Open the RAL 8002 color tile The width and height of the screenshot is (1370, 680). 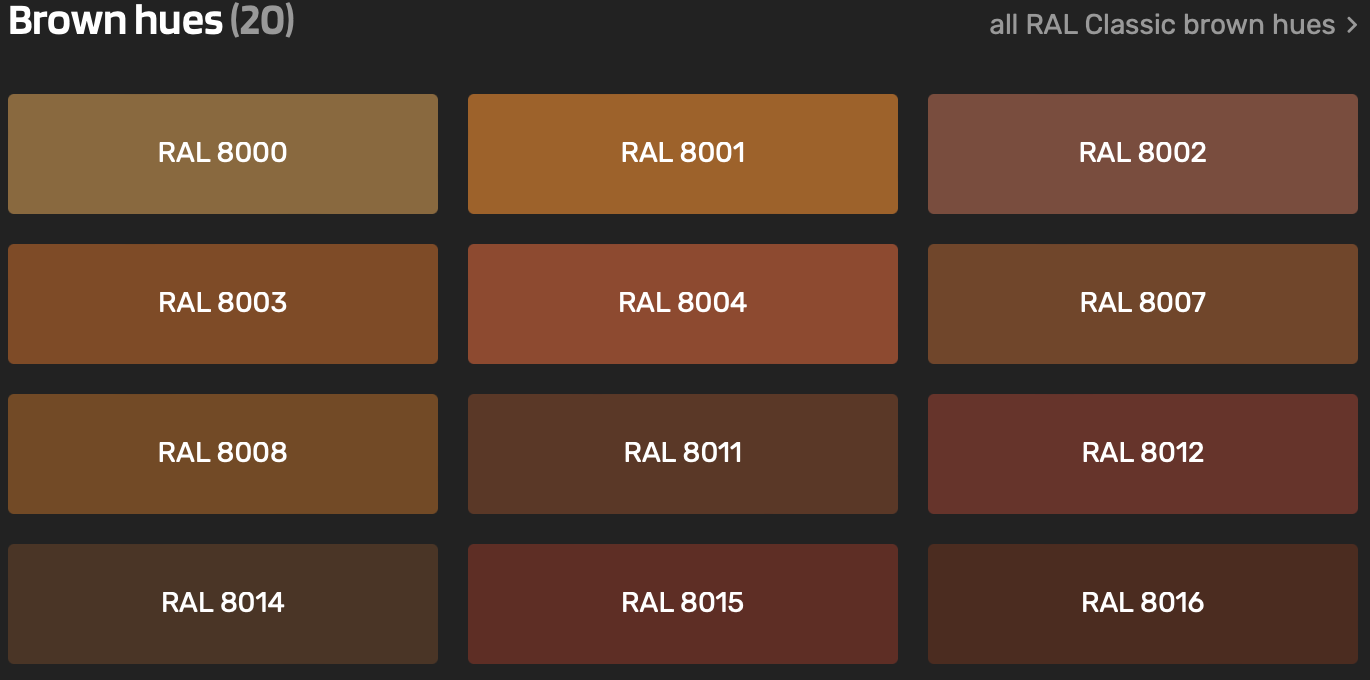click(1142, 154)
